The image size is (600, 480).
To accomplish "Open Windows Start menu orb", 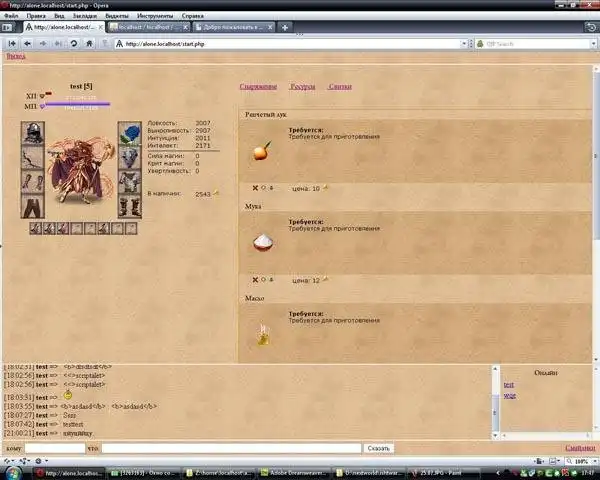I will pyautogui.click(x=12, y=473).
